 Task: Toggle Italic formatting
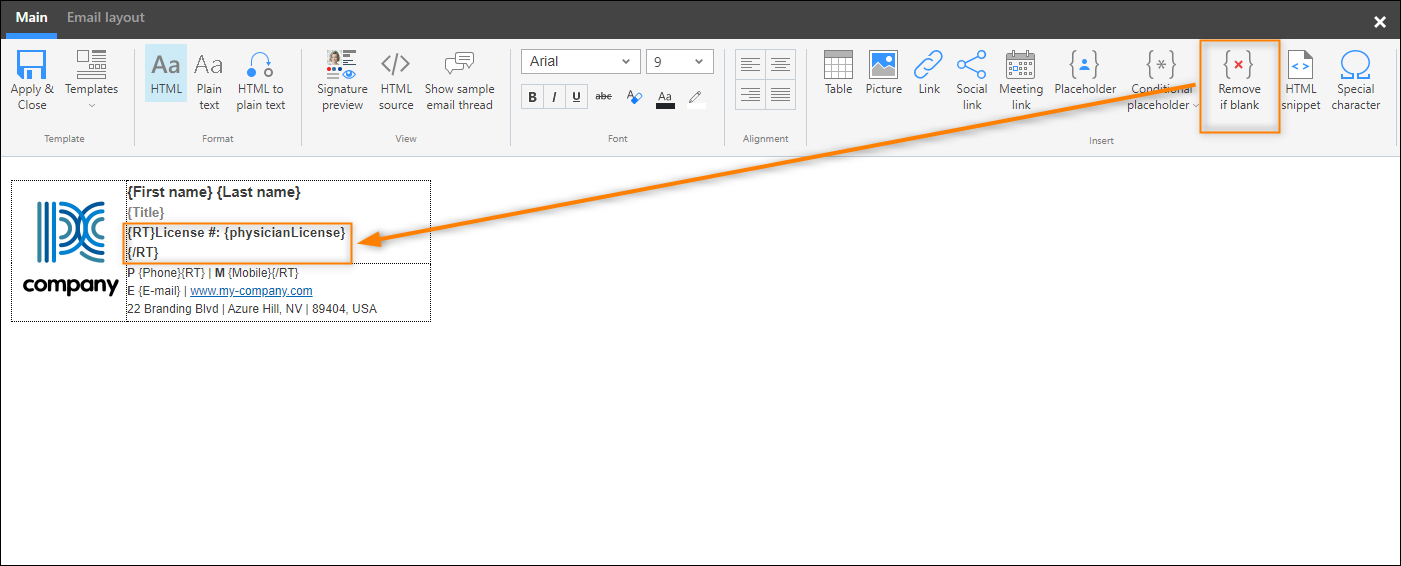click(554, 97)
